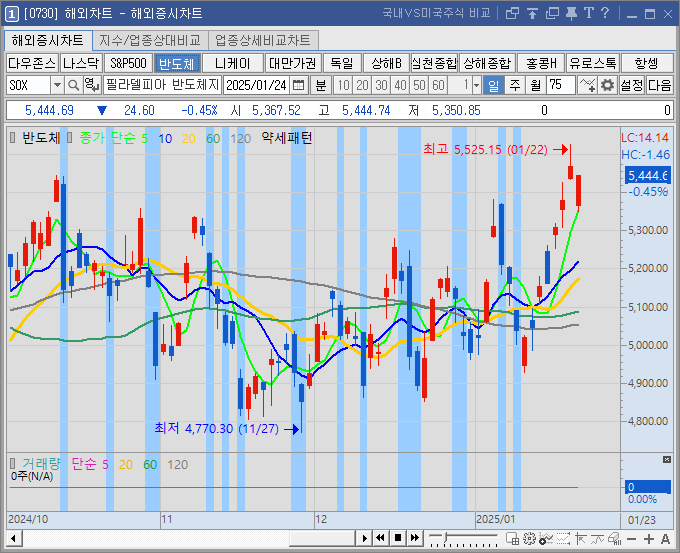Close the volume panel with X icon
This screenshot has height=553, width=680.
pos(667,459)
